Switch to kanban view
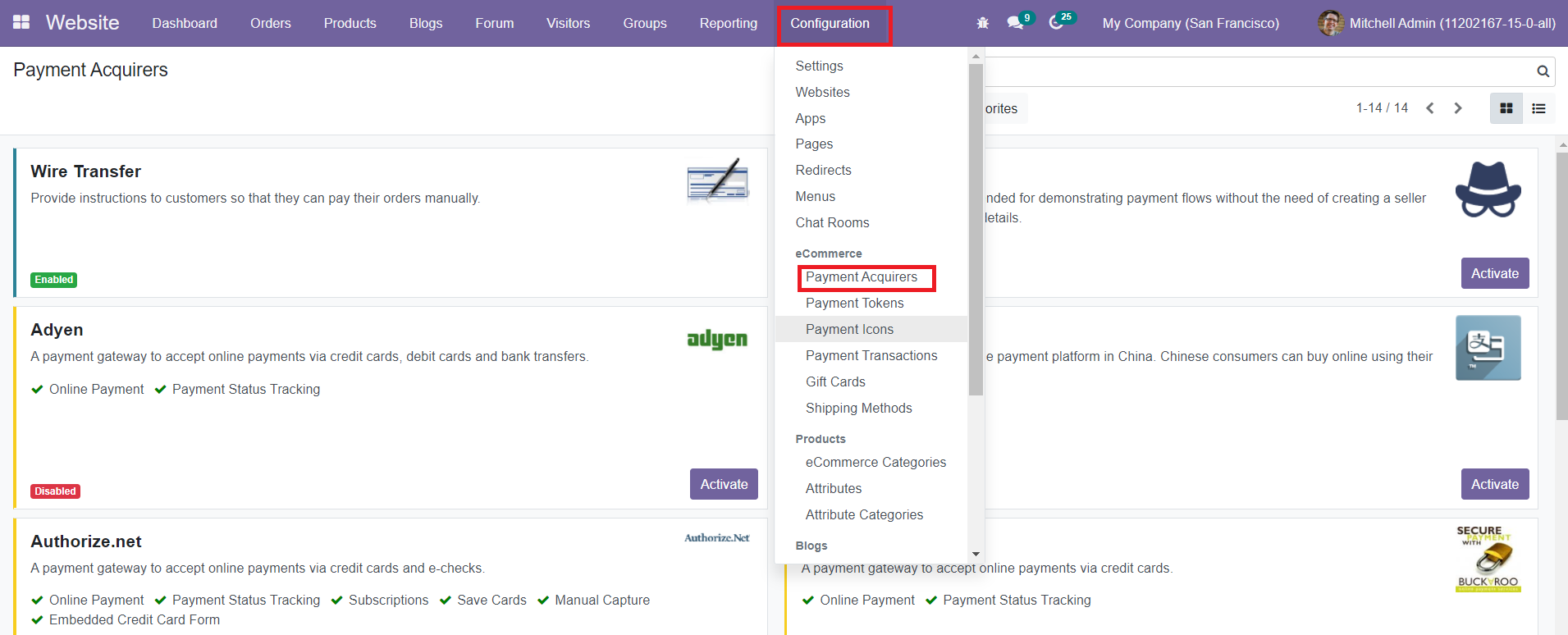1568x635 pixels. click(x=1506, y=108)
